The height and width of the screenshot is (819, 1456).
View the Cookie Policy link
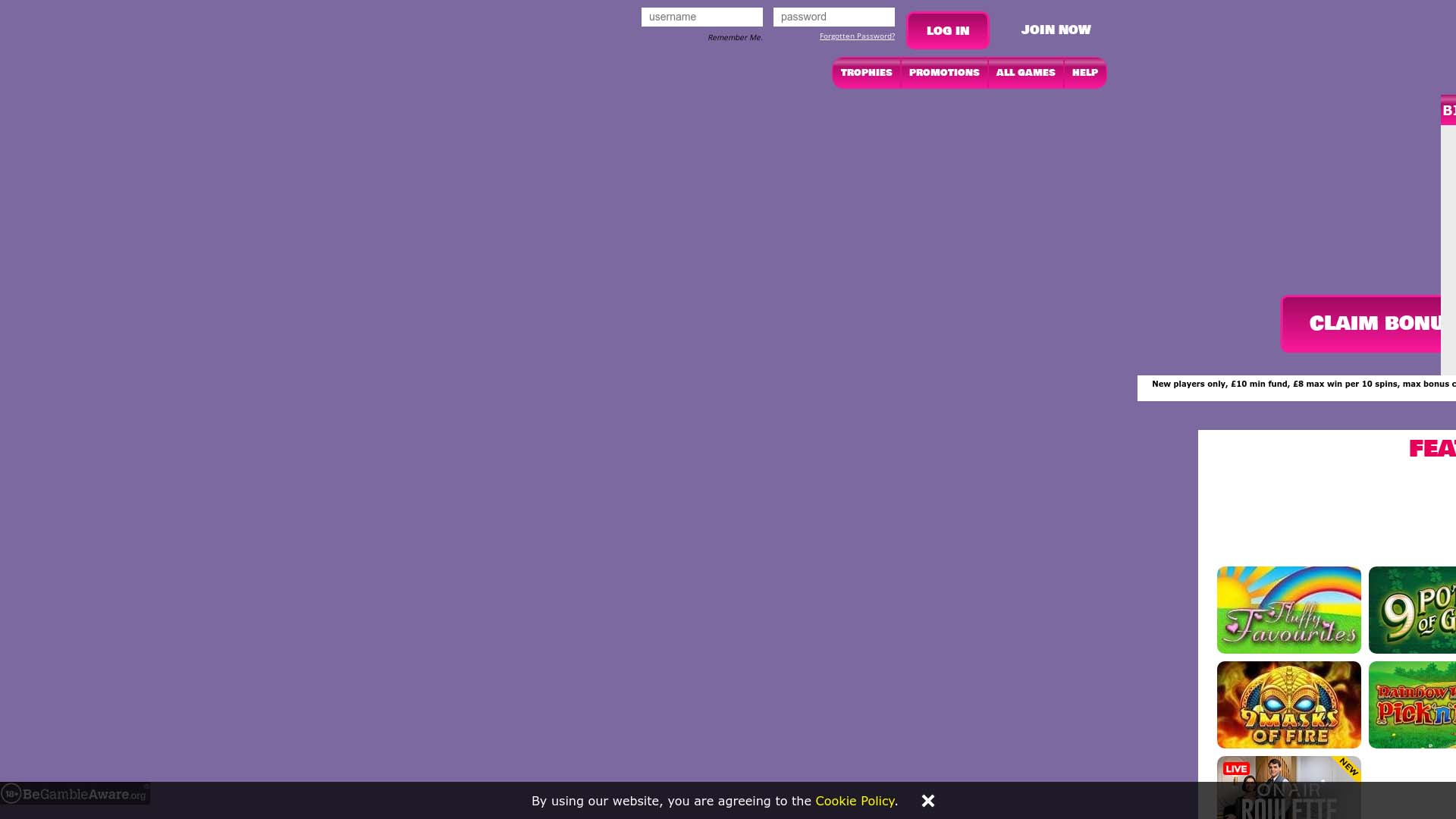point(855,801)
